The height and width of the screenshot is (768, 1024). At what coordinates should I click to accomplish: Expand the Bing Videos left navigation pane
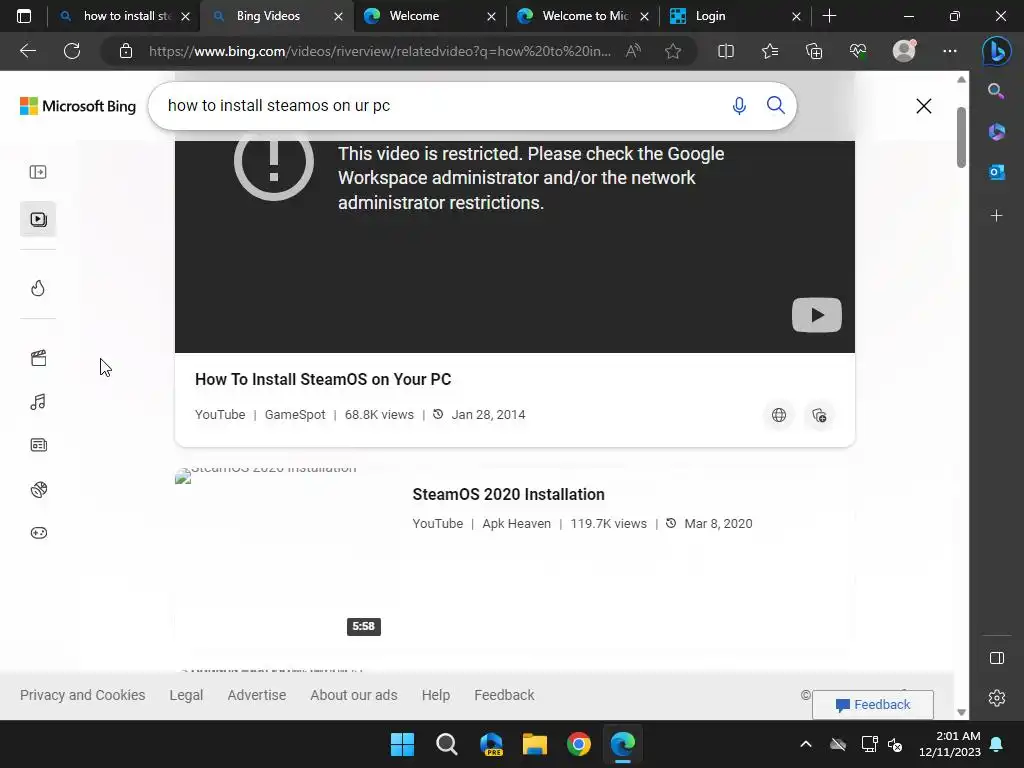(x=38, y=172)
